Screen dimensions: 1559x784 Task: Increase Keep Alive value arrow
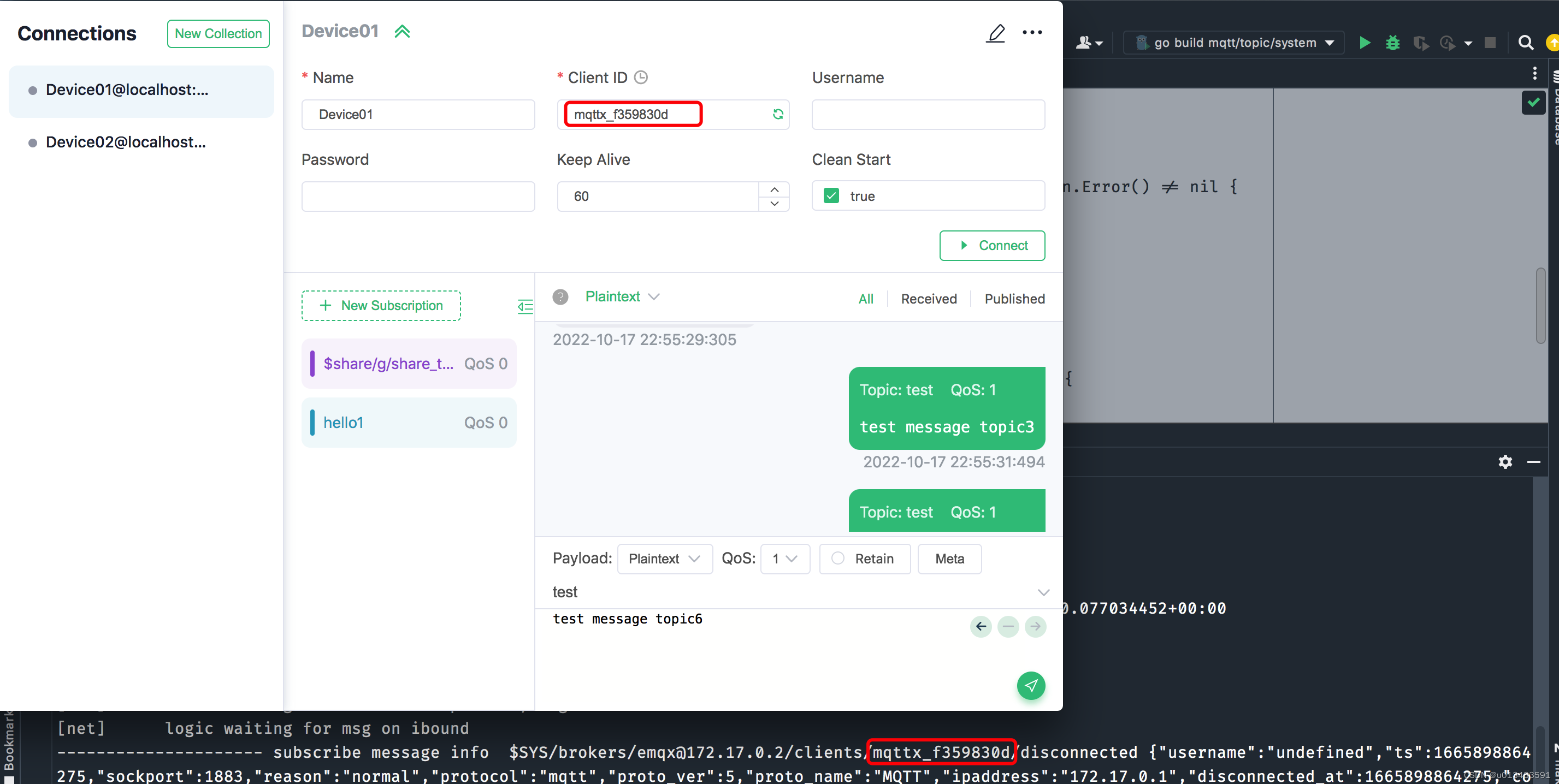(x=774, y=189)
